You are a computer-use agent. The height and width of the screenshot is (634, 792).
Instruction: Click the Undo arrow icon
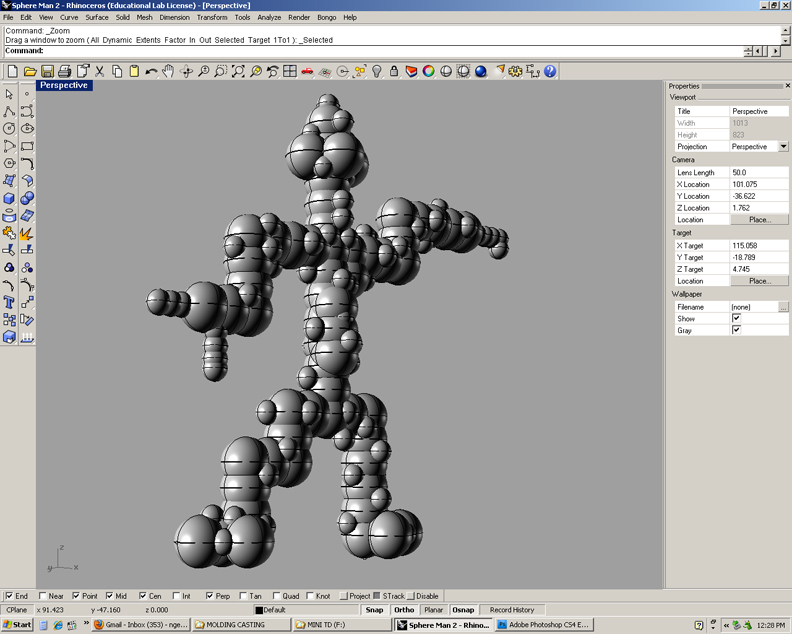tap(151, 72)
